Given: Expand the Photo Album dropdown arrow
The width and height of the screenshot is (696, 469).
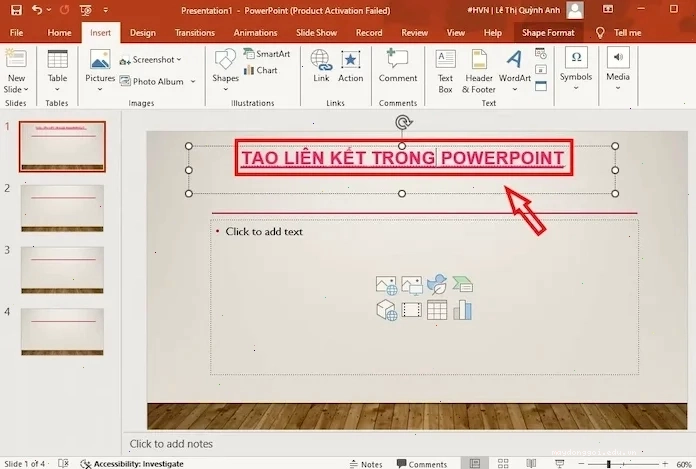Looking at the screenshot, I should pos(193,81).
